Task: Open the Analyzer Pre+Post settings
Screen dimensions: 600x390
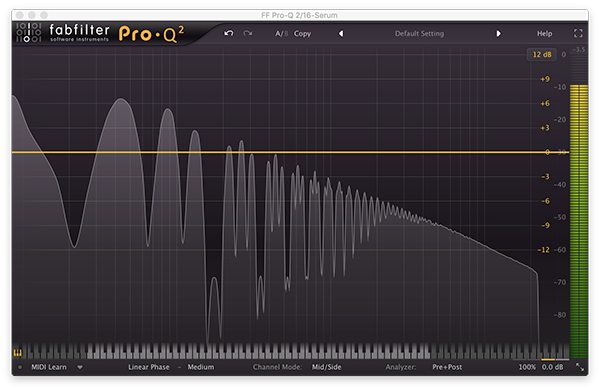Action: click(x=447, y=367)
